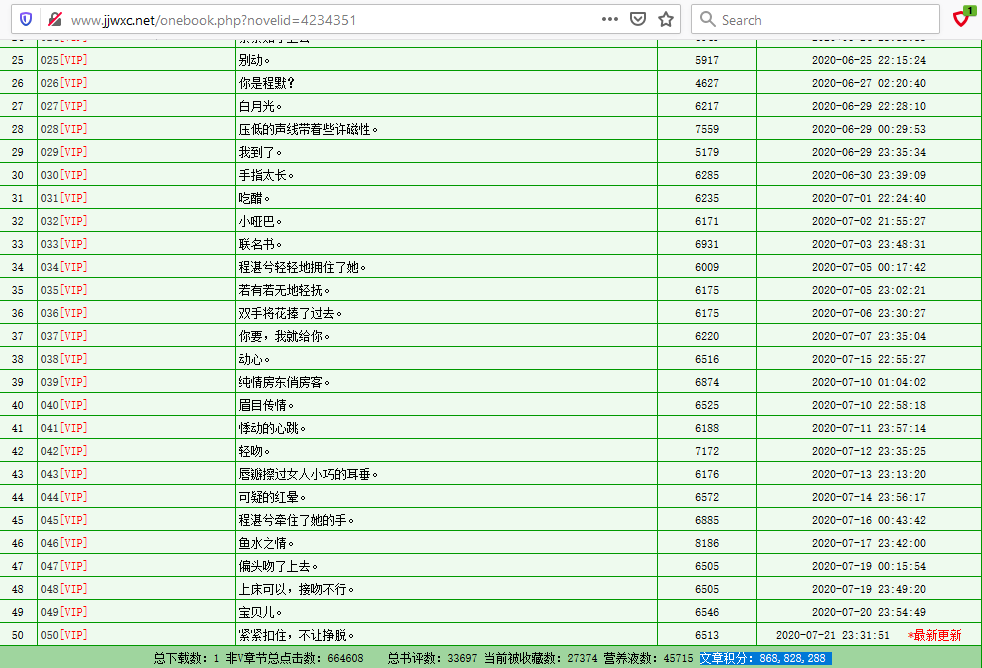Click the magnifier icon in the search box
Viewport: 982px width, 668px height.
(x=707, y=19)
